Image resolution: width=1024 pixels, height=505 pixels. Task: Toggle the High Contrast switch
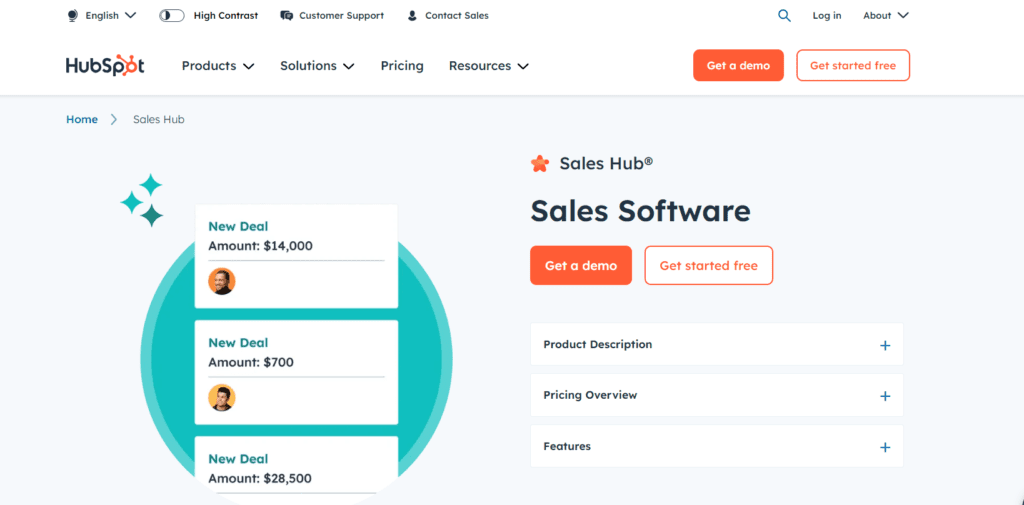coord(172,16)
